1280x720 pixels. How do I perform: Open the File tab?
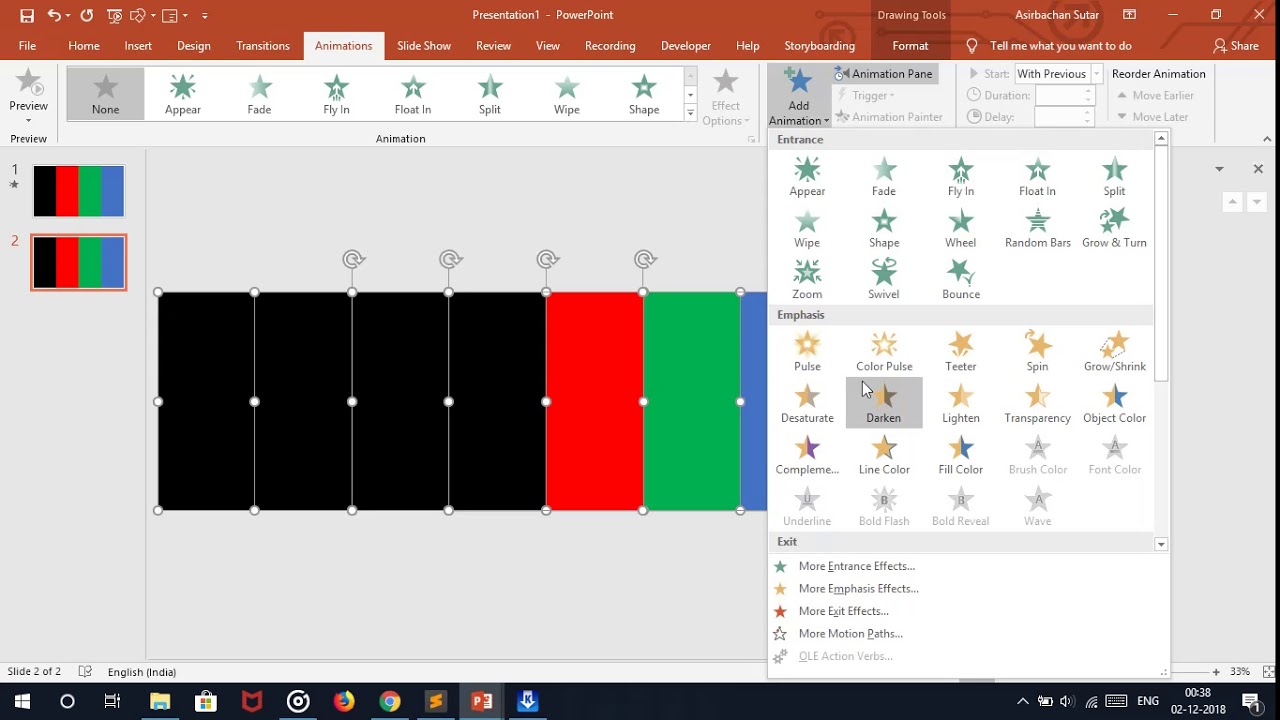coord(27,46)
